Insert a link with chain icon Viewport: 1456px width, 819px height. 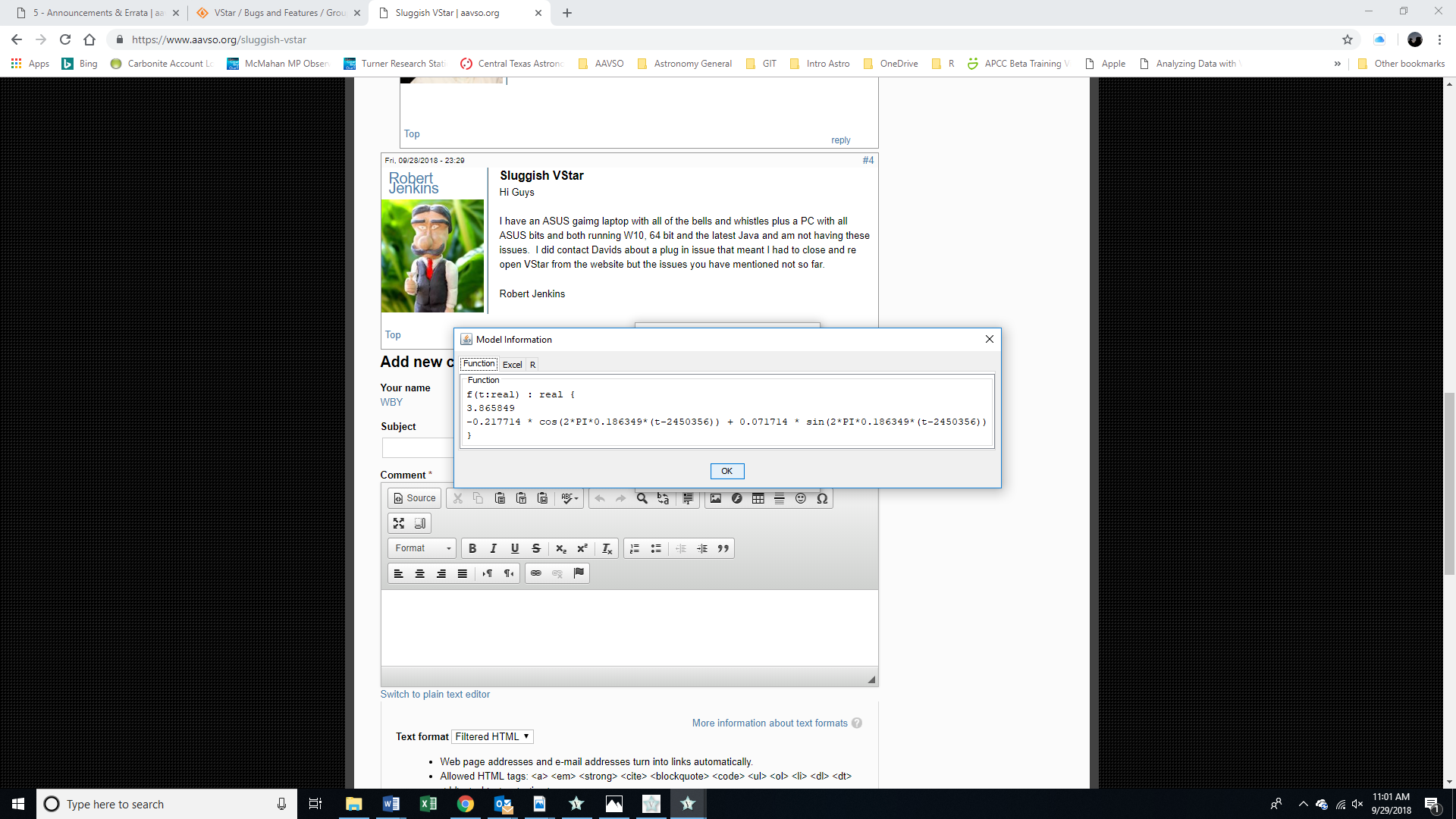[536, 573]
